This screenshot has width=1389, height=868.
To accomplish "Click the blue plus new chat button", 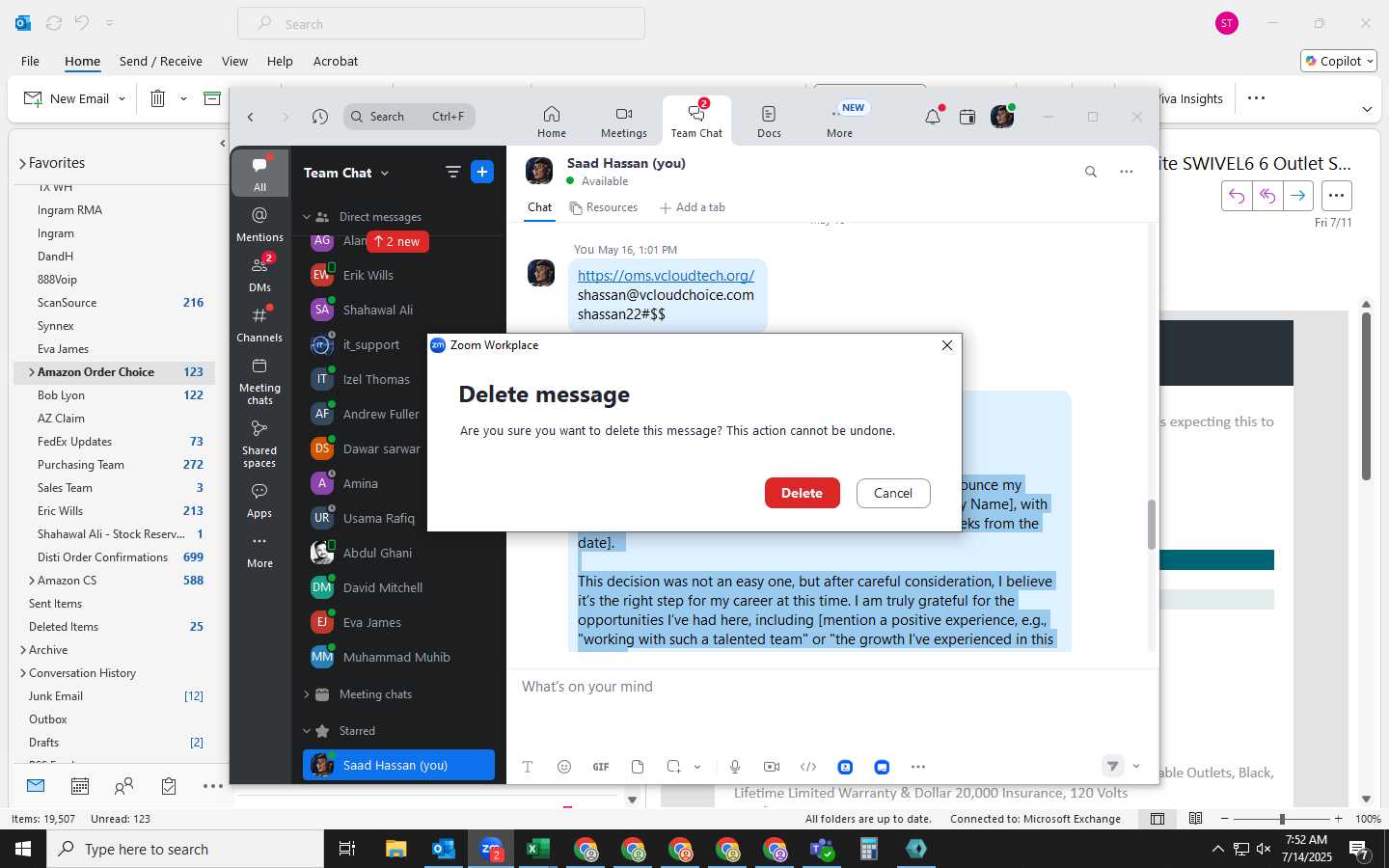I will point(482,173).
